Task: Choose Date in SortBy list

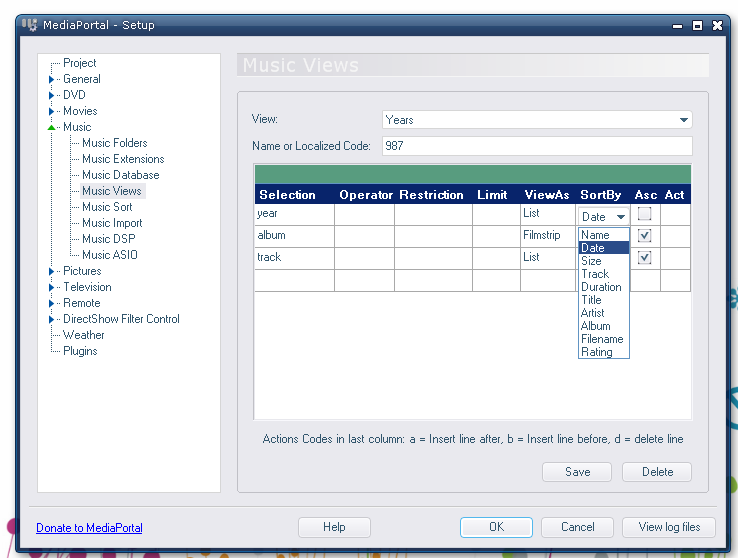Action: click(603, 247)
